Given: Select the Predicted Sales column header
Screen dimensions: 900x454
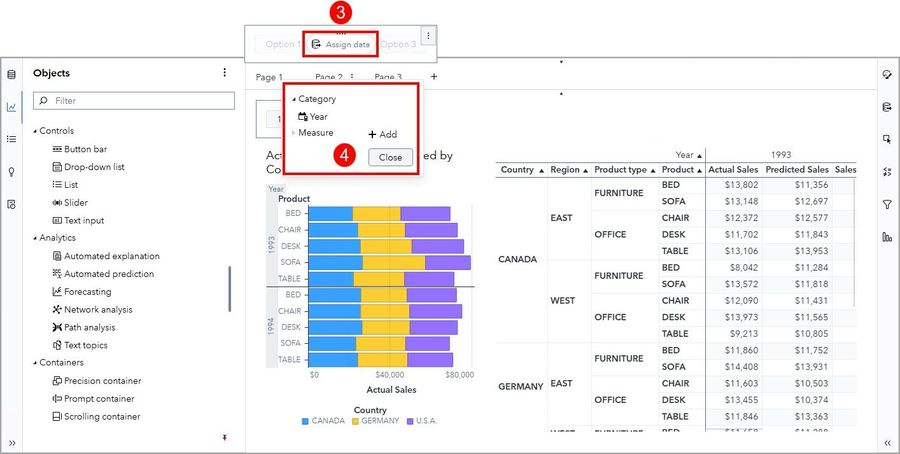Looking at the screenshot, I should point(797,170).
